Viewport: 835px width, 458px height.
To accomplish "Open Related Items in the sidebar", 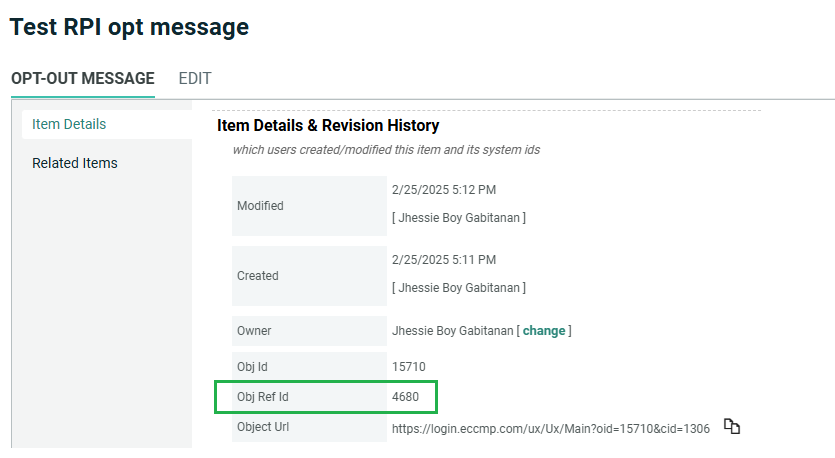I will point(75,163).
